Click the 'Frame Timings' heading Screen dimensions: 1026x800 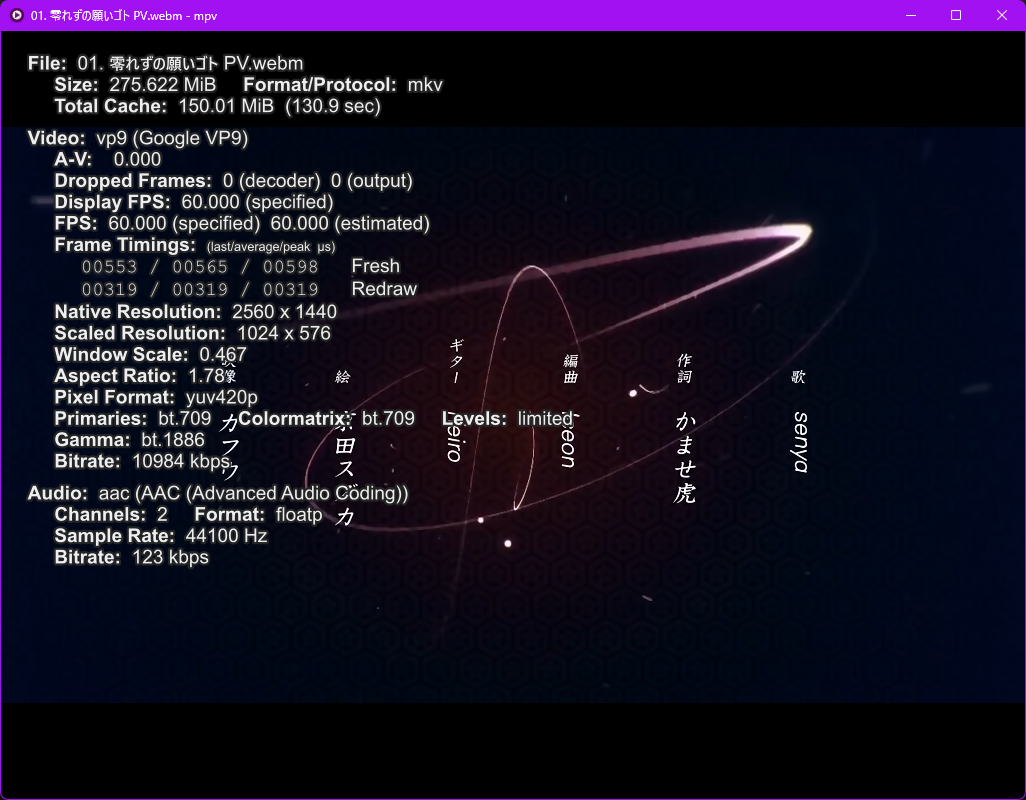click(x=195, y=245)
